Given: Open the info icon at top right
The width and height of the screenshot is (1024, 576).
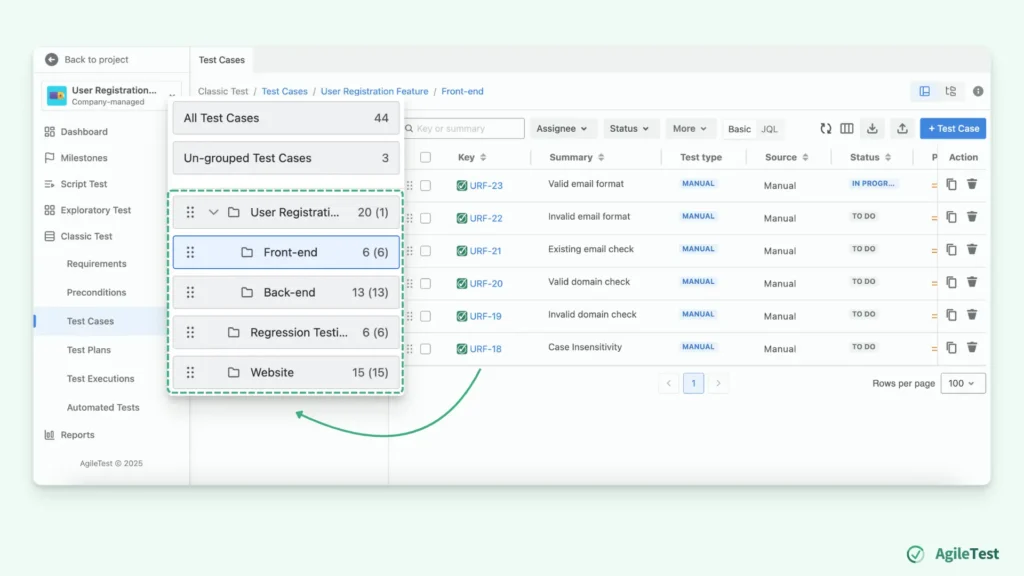Looking at the screenshot, I should 978,91.
